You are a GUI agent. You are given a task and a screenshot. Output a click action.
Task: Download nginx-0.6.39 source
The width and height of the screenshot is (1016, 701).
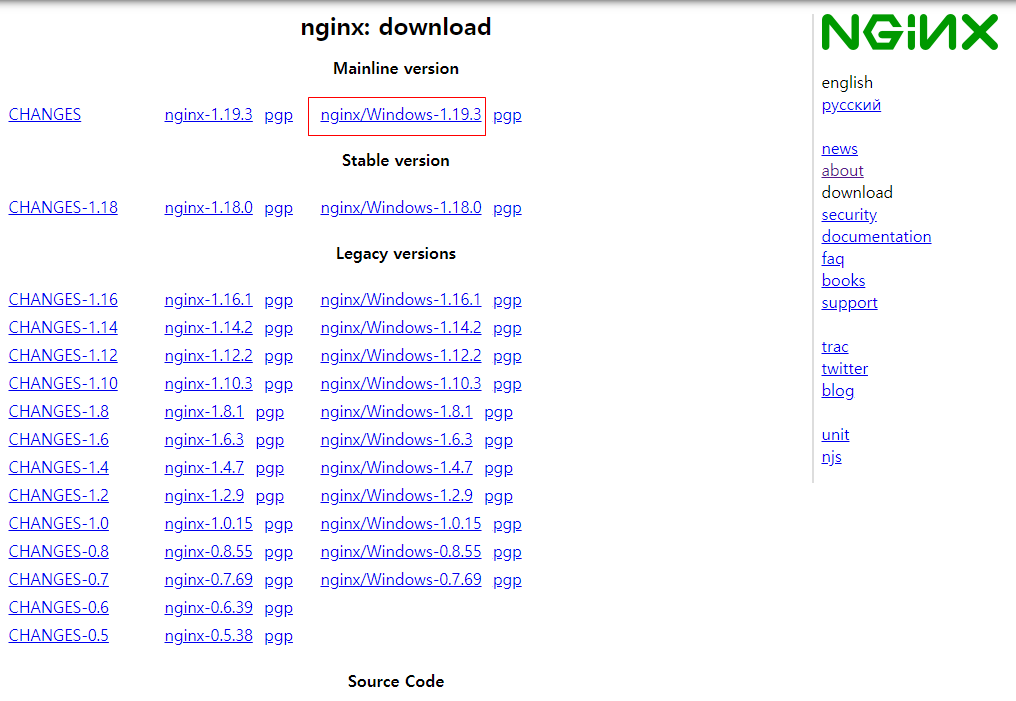[x=209, y=607]
